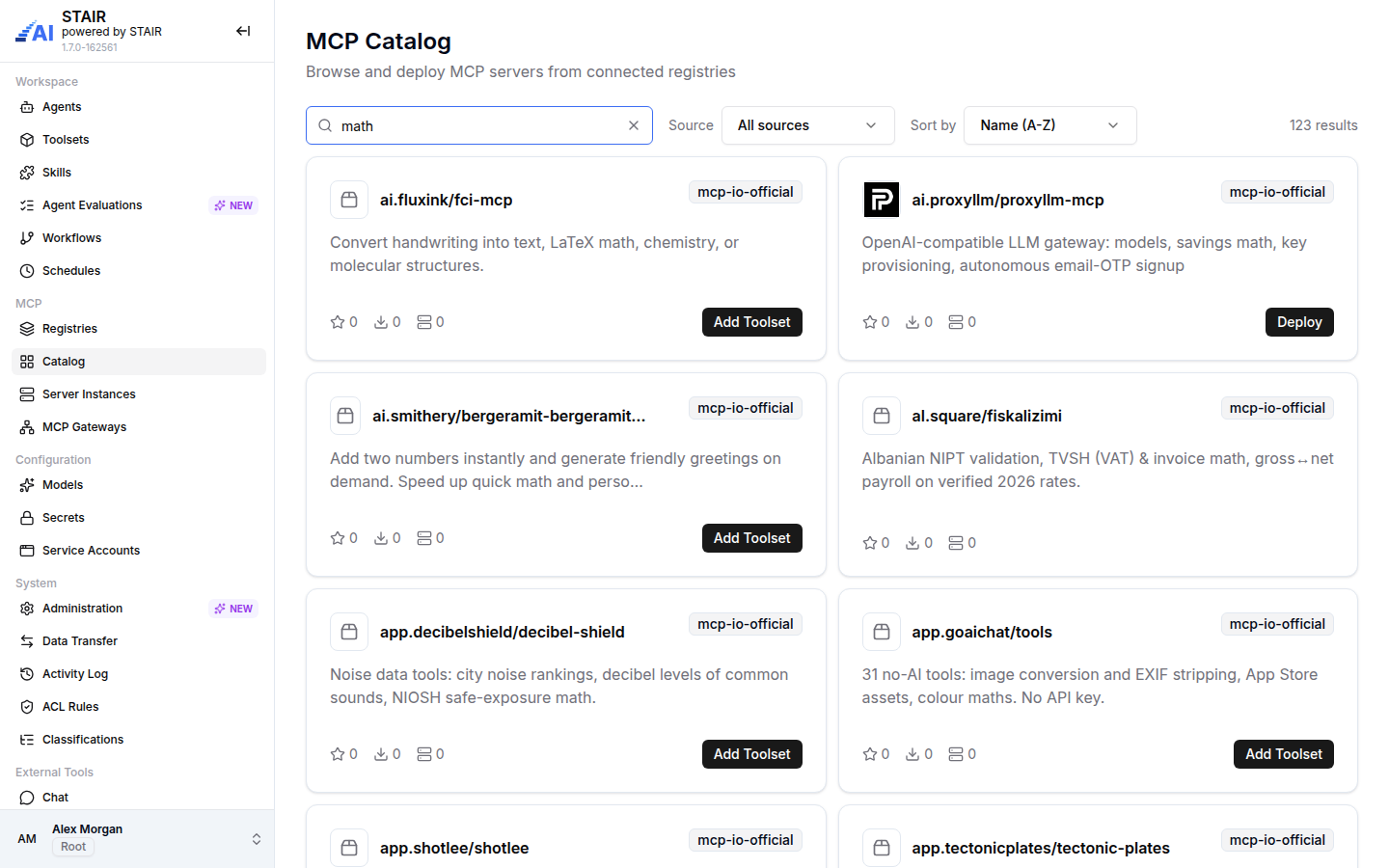Open the ai.proxyllm/proxyllm-mcp title

[1008, 200]
